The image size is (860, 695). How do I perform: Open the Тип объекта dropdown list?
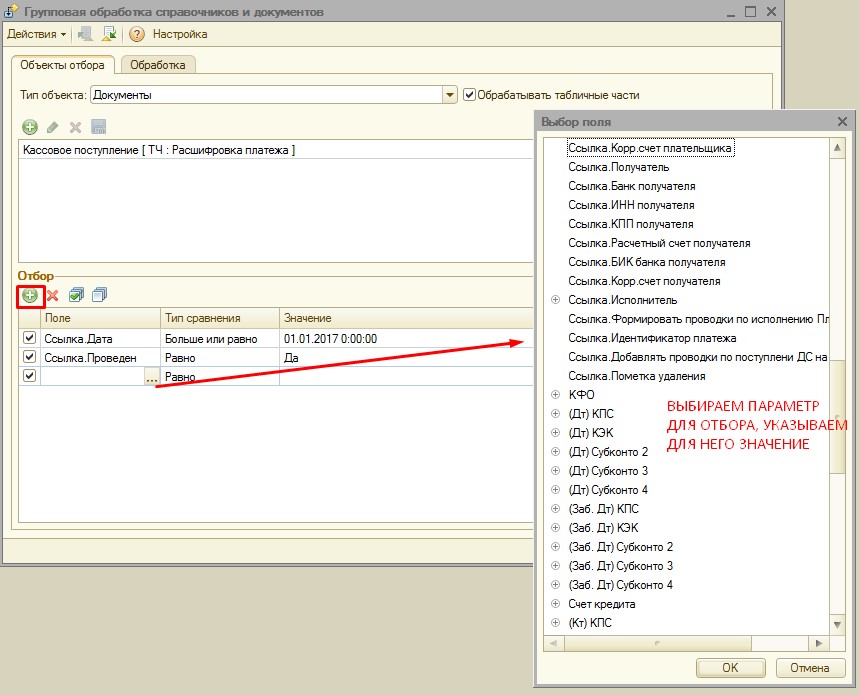pos(450,95)
